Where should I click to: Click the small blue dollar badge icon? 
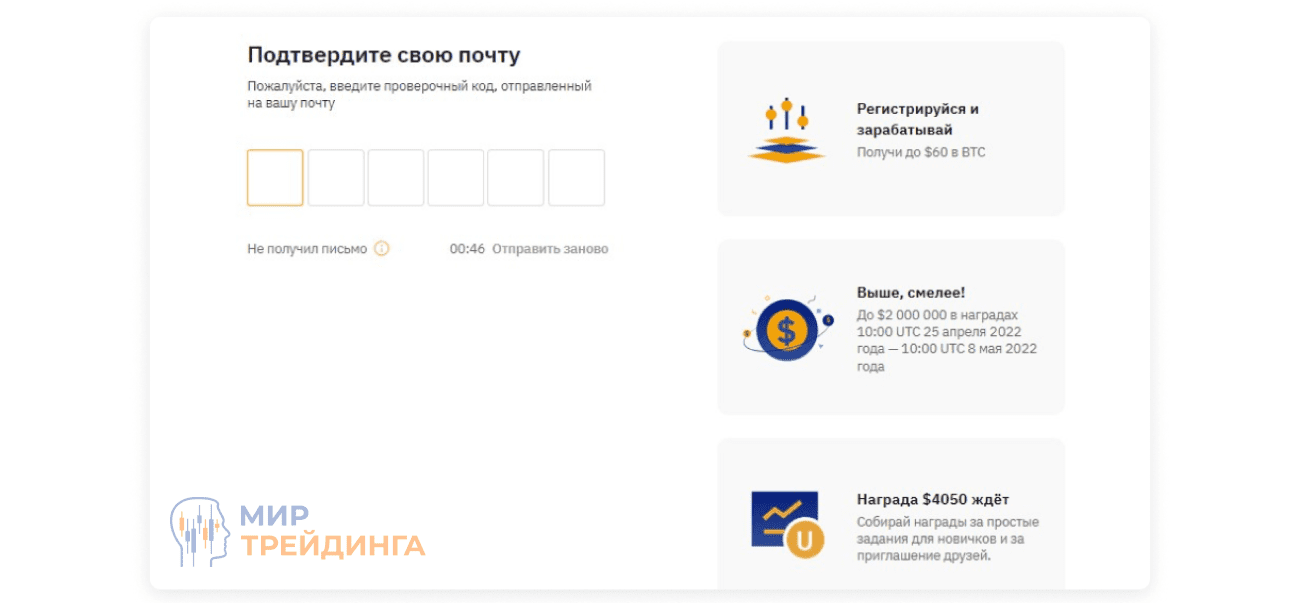click(826, 318)
